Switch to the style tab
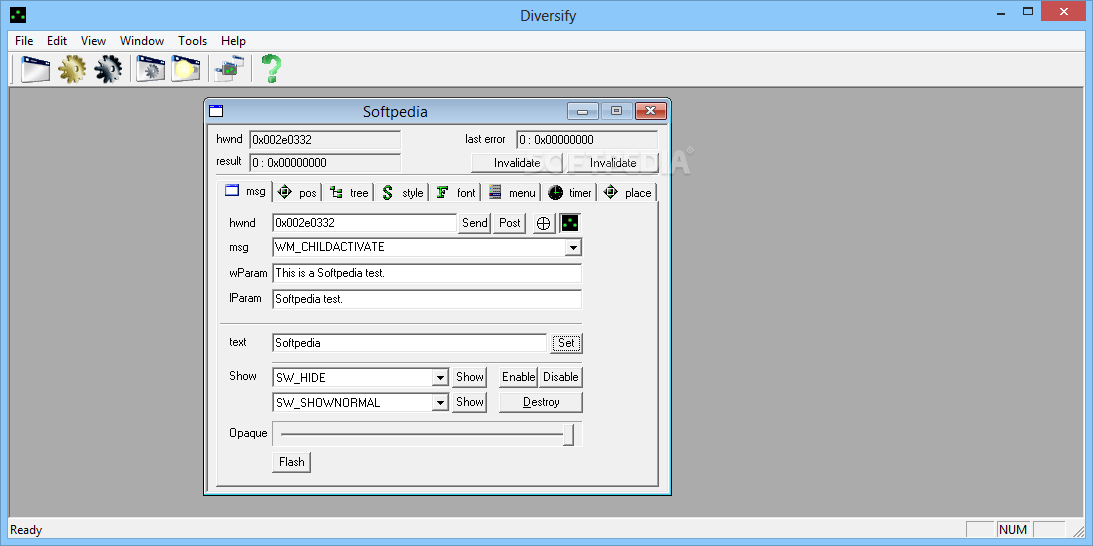 [402, 193]
